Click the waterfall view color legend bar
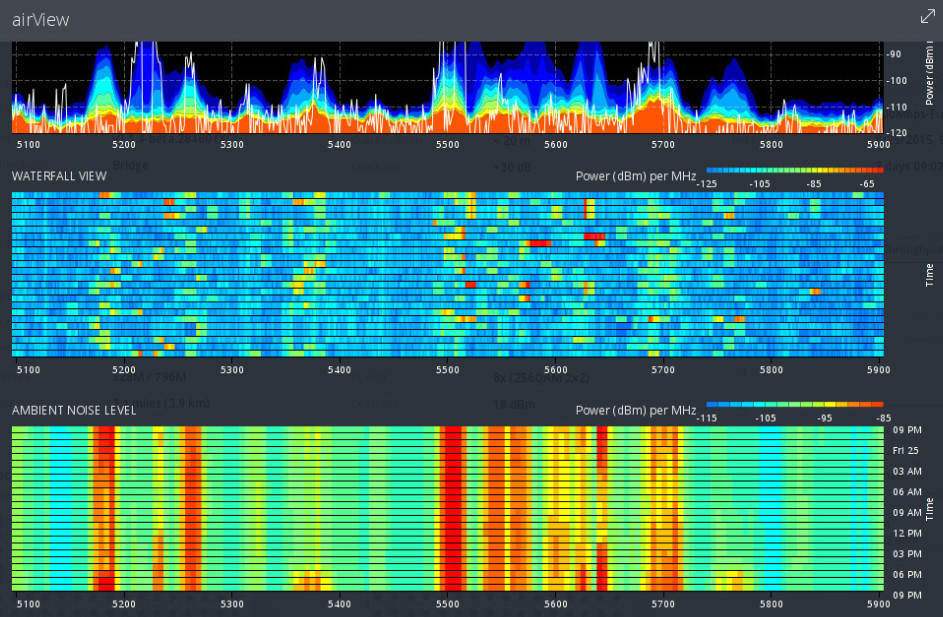The width and height of the screenshot is (943, 617). pyautogui.click(x=795, y=170)
